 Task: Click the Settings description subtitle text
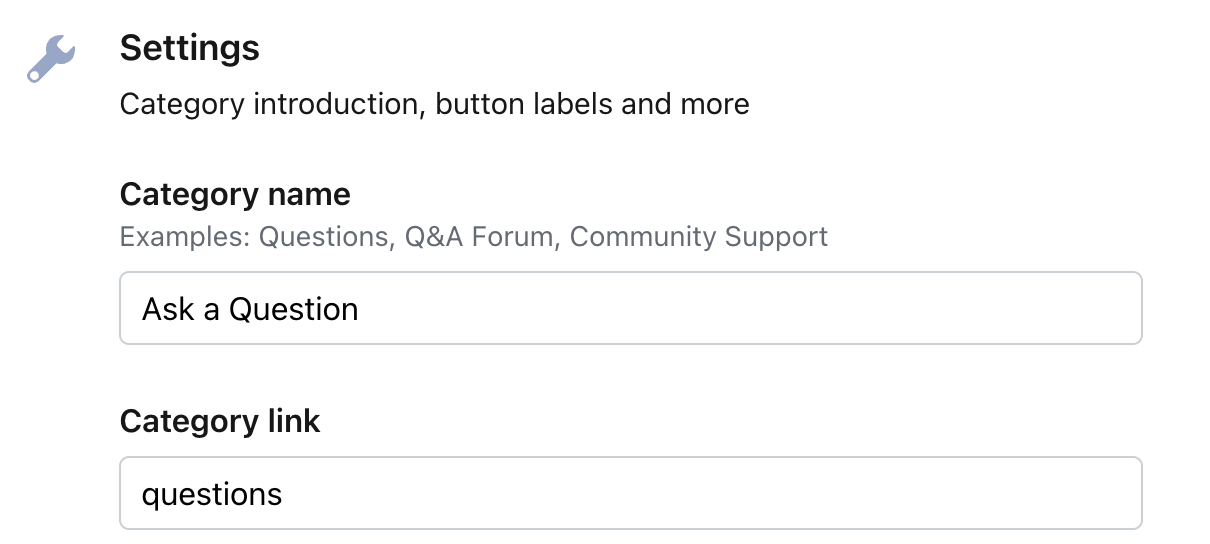[x=435, y=104]
